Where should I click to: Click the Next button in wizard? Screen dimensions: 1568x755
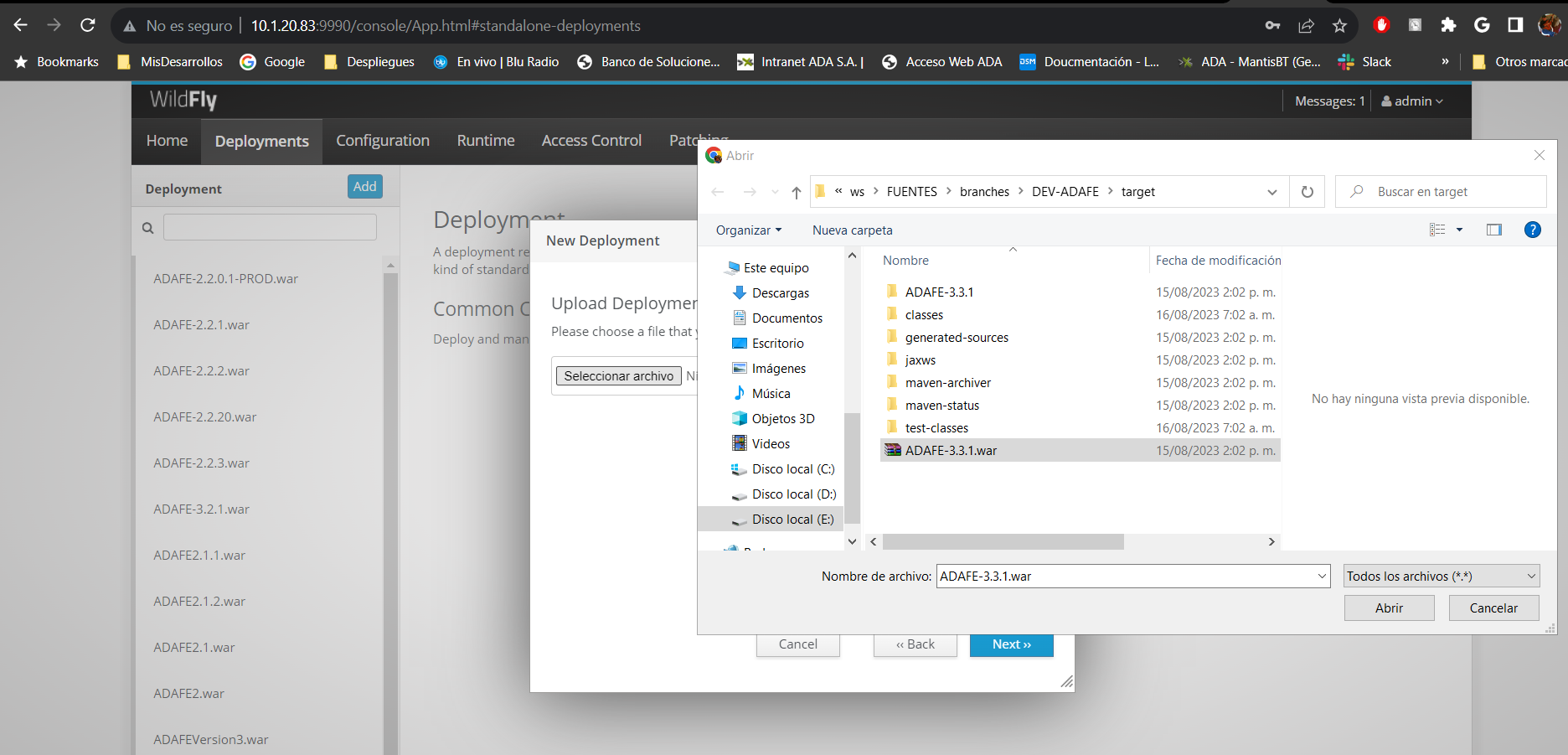1011,644
